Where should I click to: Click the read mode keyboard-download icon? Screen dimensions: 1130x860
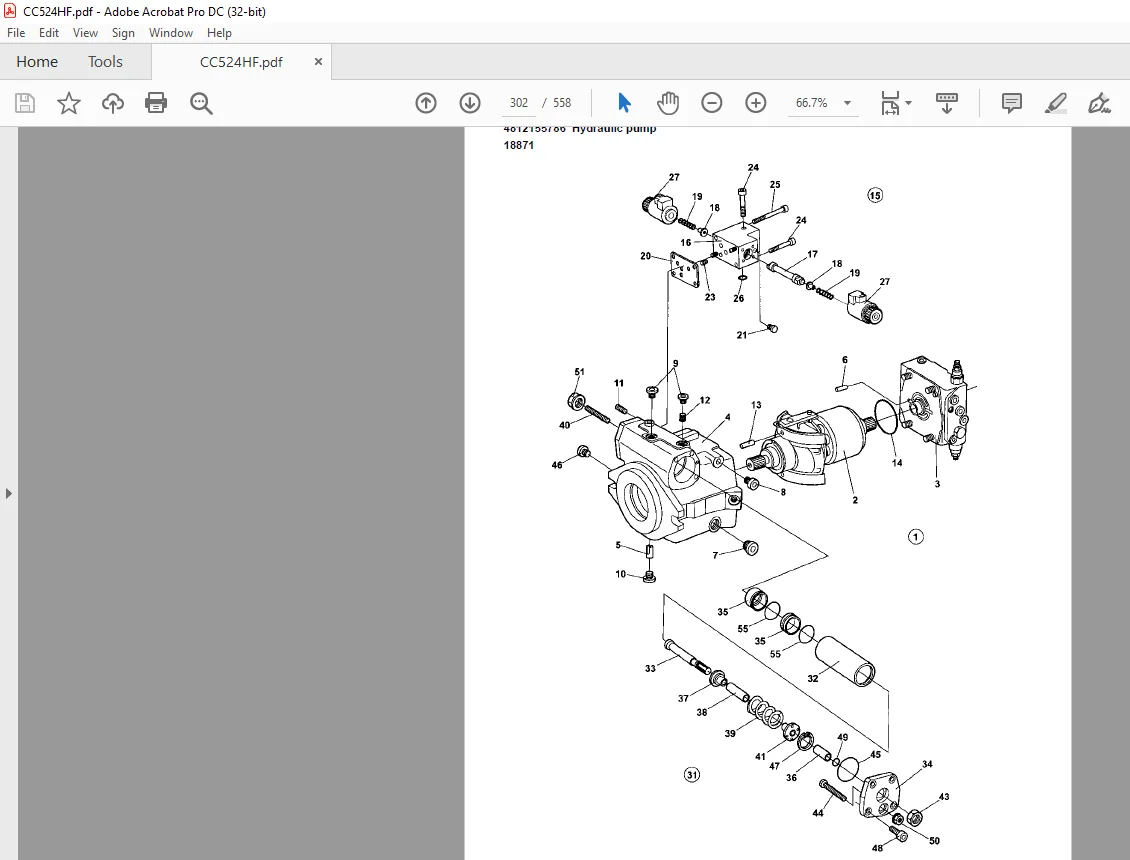(946, 103)
